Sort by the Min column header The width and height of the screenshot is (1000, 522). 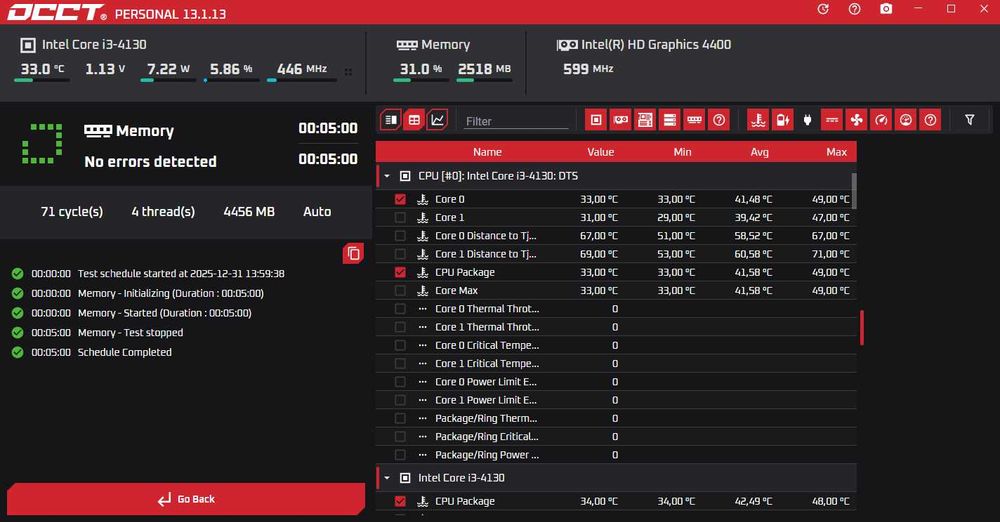pos(682,152)
